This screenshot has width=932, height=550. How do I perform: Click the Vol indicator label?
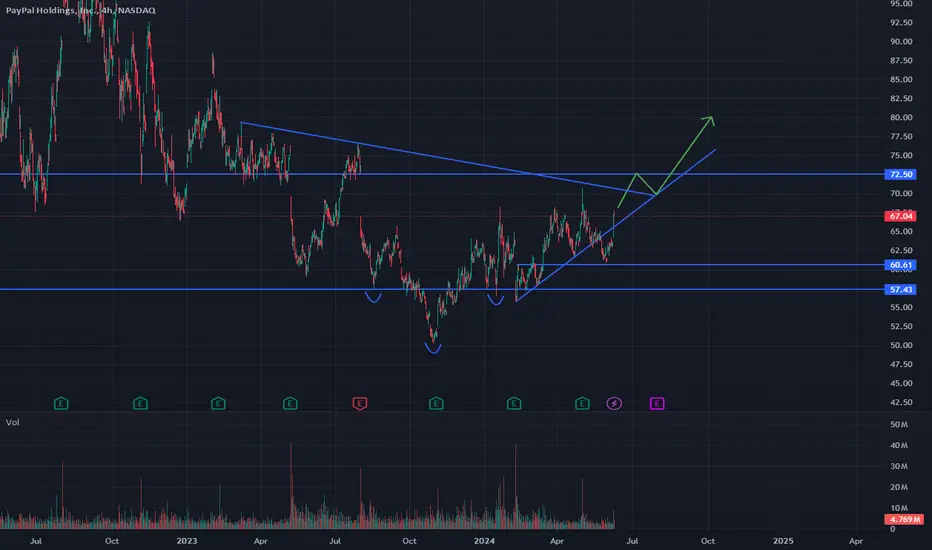click(12, 422)
